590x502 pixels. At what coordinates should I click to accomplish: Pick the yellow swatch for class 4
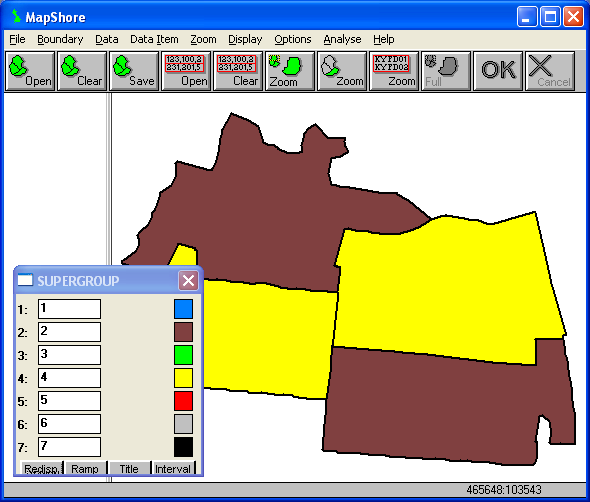(183, 378)
